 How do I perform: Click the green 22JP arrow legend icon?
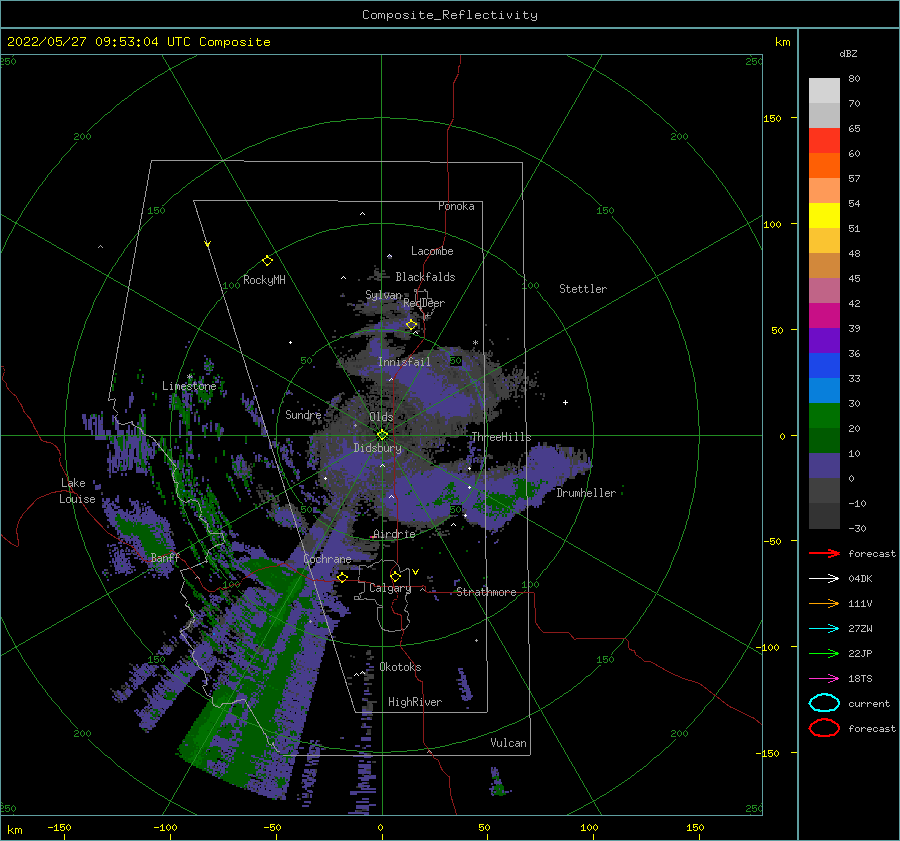pos(824,653)
